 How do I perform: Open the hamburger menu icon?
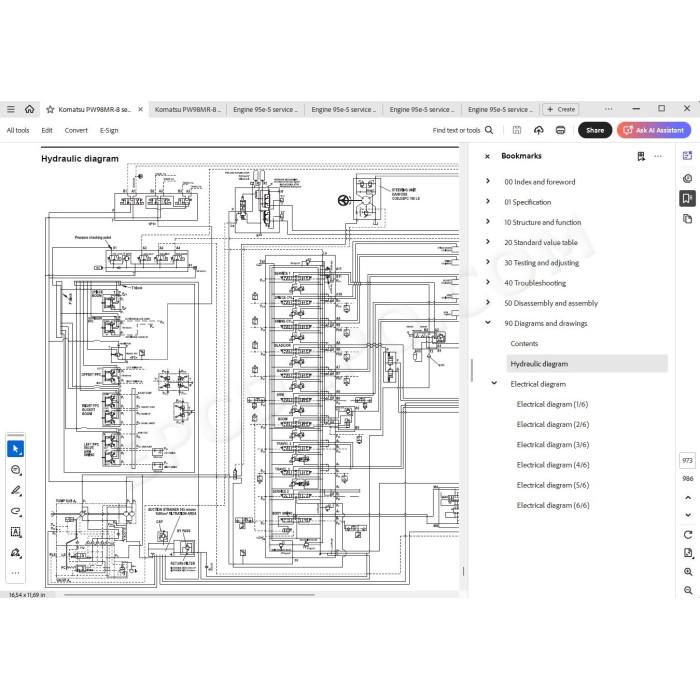tap(11, 109)
